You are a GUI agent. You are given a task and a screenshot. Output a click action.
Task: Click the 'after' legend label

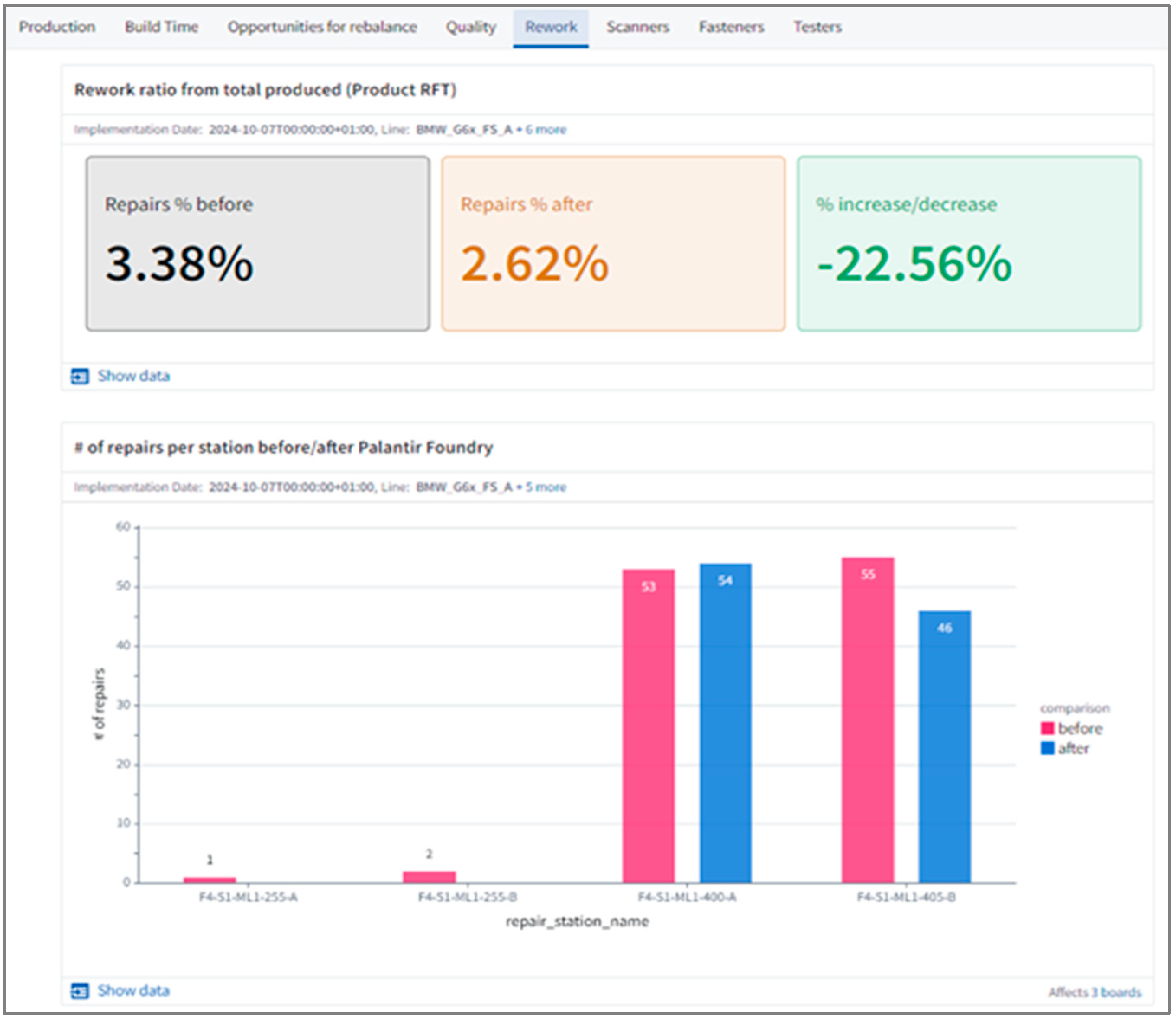pos(1073,748)
